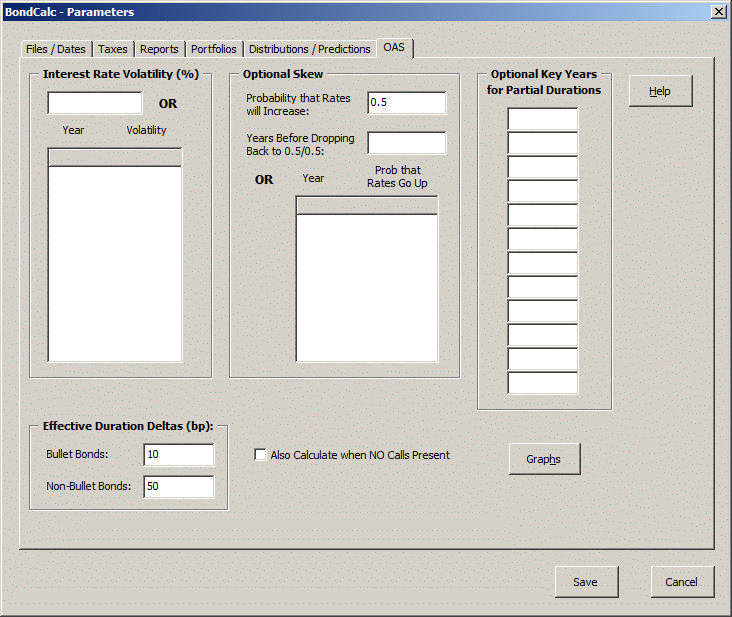Open the Distributions / Predictions tab
The height and width of the screenshot is (617, 732).
(x=309, y=49)
